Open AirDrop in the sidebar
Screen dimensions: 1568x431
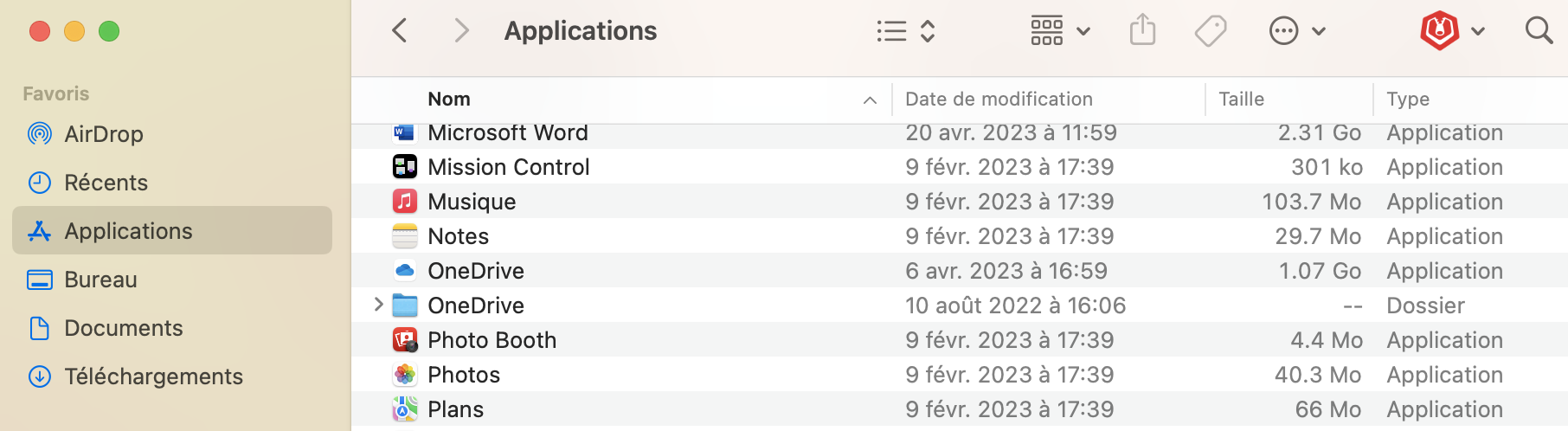click(103, 134)
